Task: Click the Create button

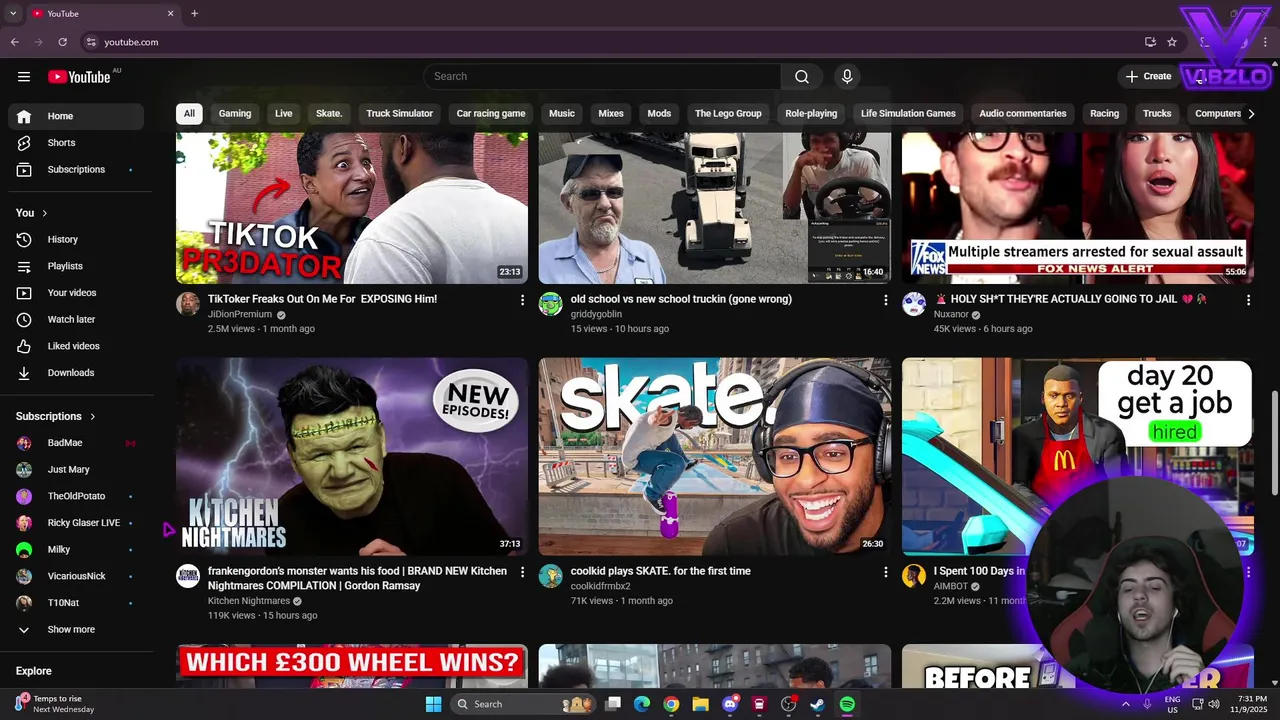Action: click(1148, 77)
